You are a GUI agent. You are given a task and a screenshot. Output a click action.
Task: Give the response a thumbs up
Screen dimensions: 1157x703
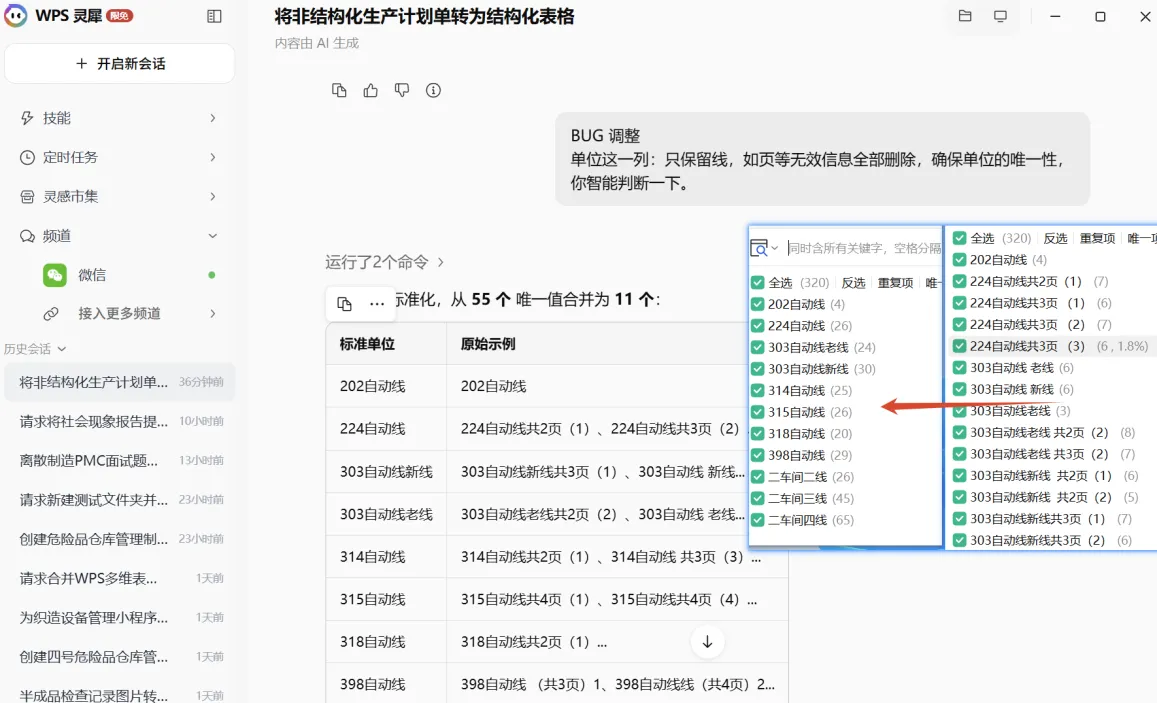coord(370,90)
